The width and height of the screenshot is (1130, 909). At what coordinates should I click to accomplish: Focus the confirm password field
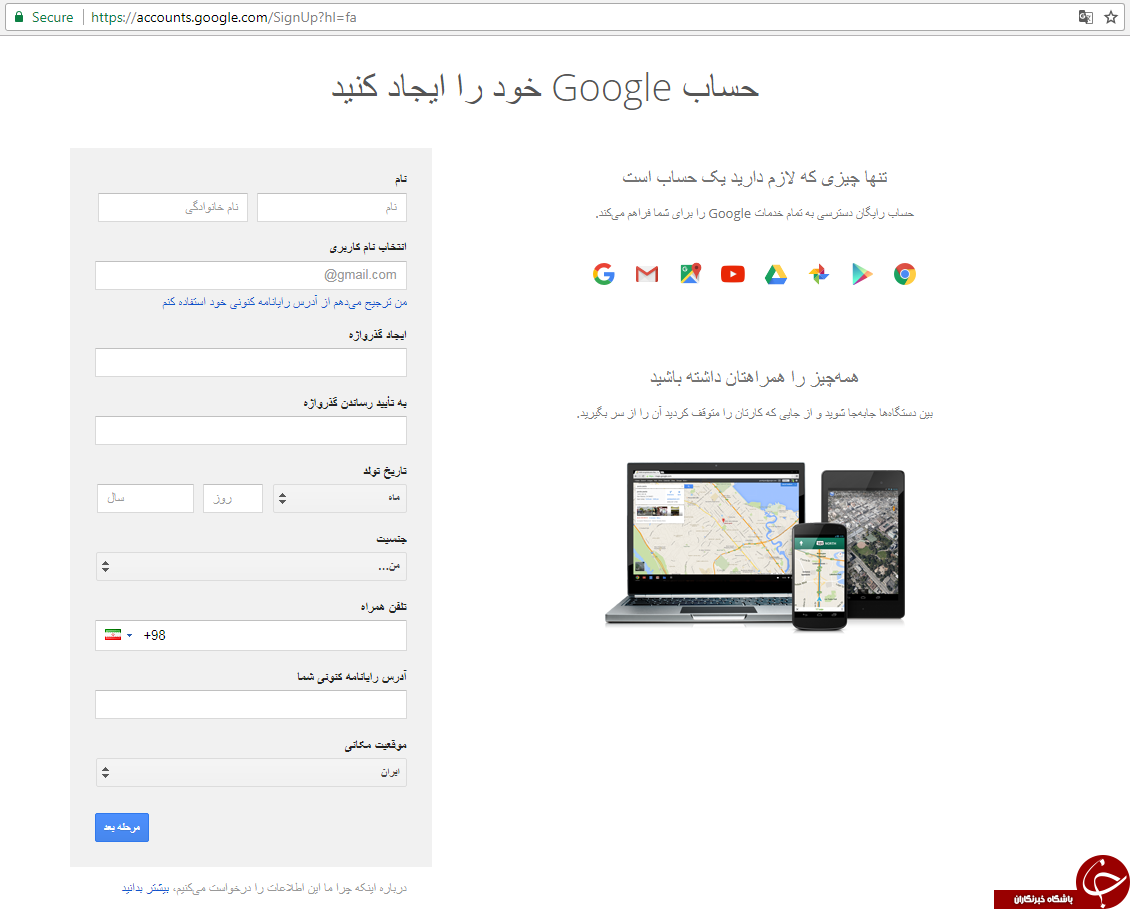[251, 430]
